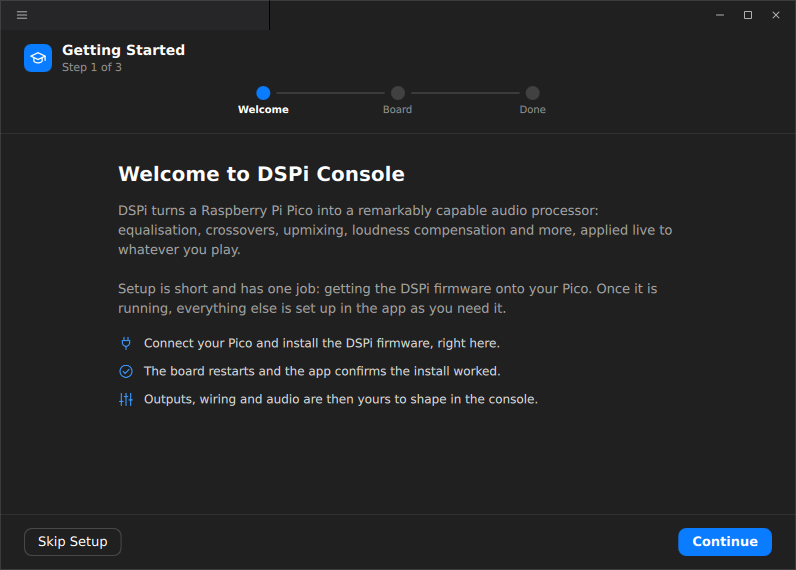The height and width of the screenshot is (570, 796).
Task: Click the plug icon beside Connect your Pico
Action: [x=126, y=343]
